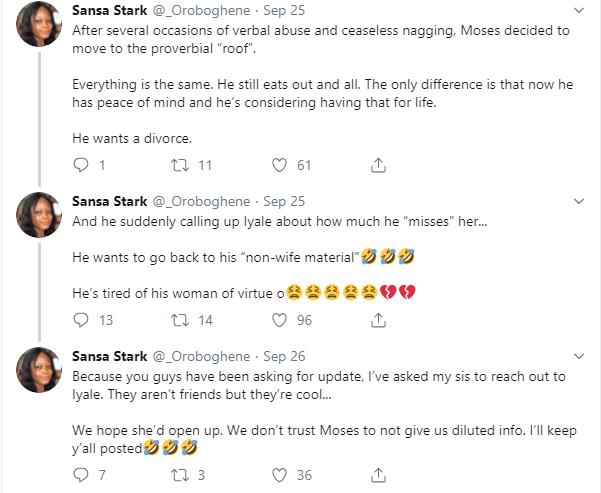Open profile picture on the second tweet
The height and width of the screenshot is (493, 601).
pyautogui.click(x=40, y=215)
